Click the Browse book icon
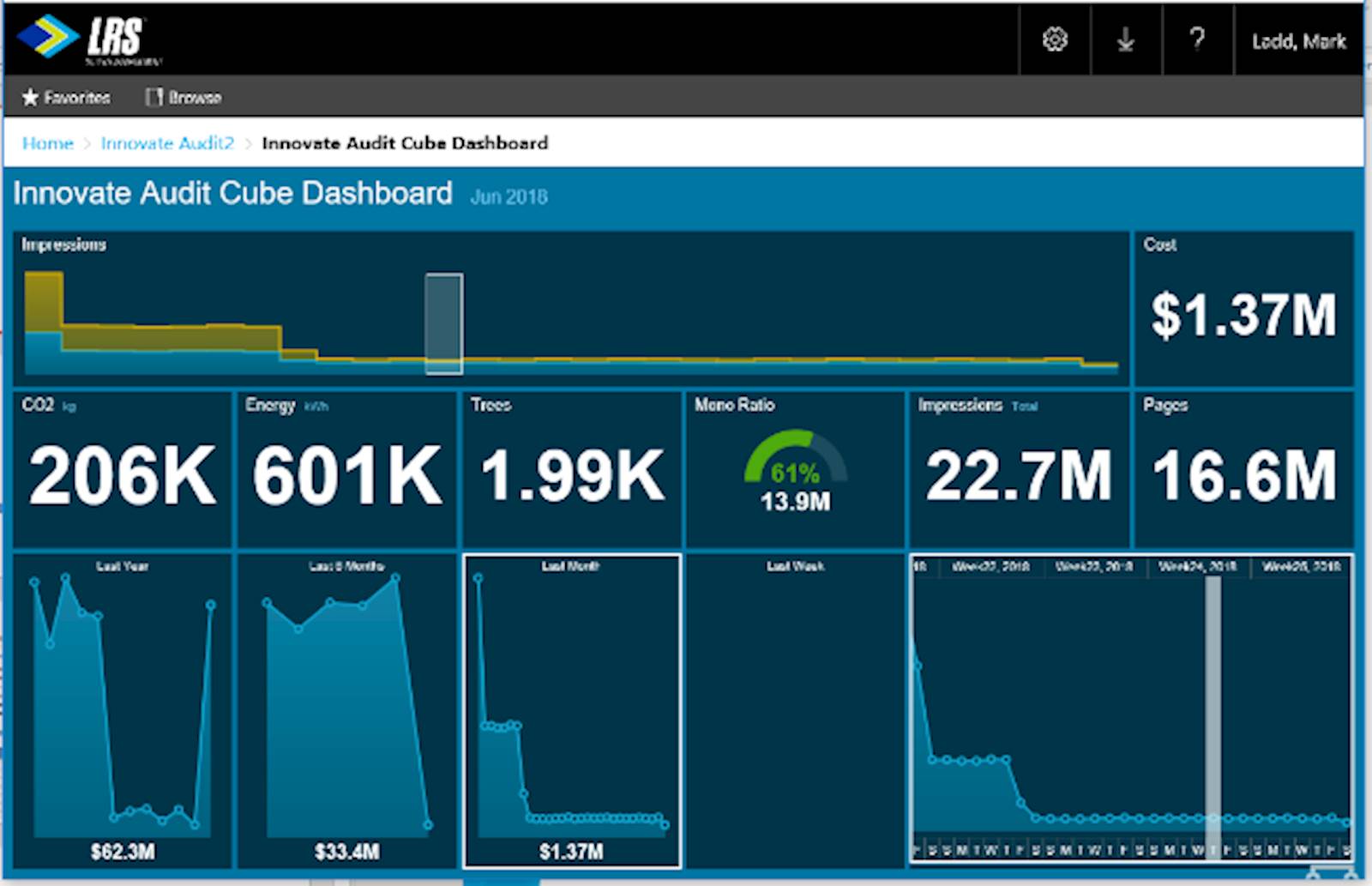Screen dimensions: 1372x886 tap(153, 97)
